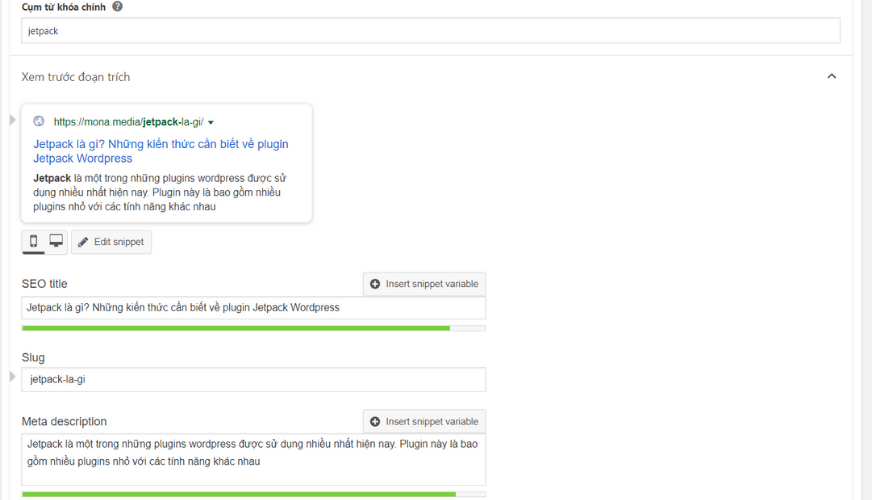Insert snippet variable for Meta description
The width and height of the screenshot is (872, 500).
(424, 421)
